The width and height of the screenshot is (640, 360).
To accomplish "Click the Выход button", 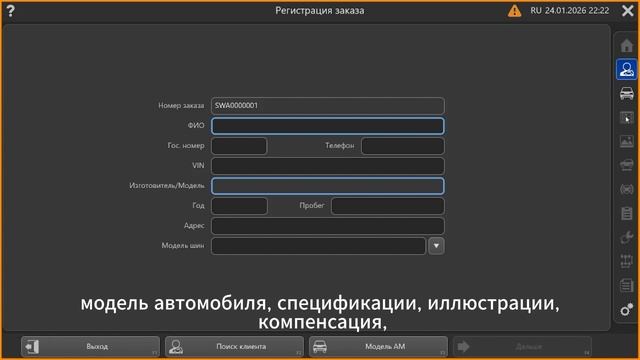I will (90, 347).
